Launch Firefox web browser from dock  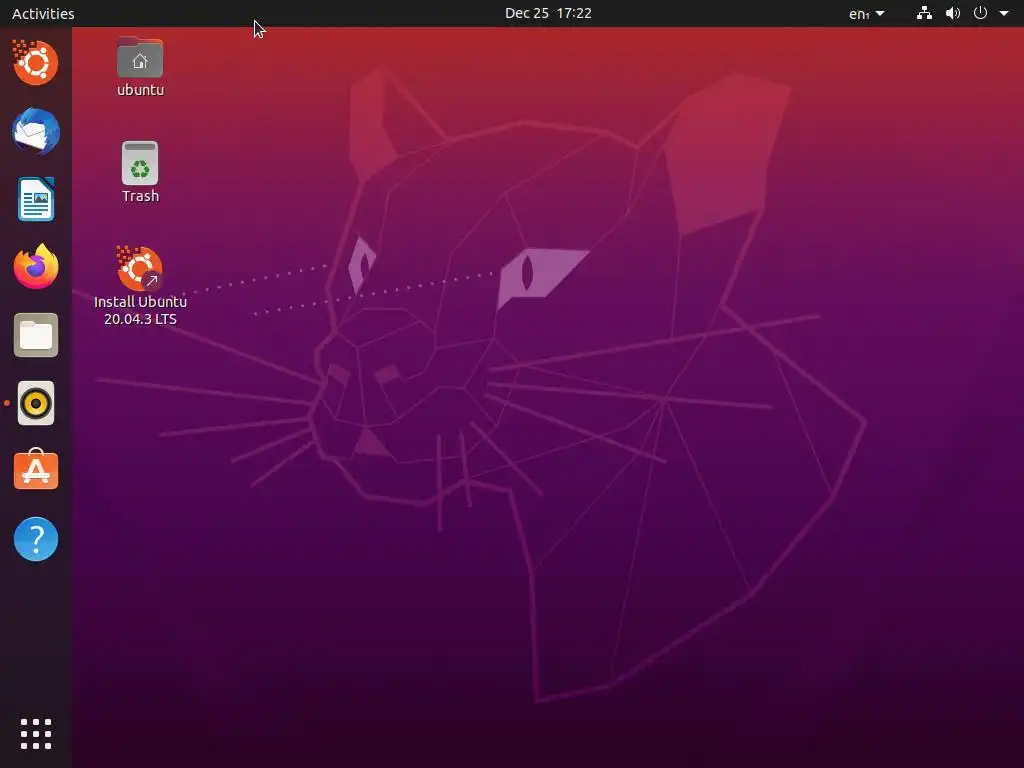[35, 266]
